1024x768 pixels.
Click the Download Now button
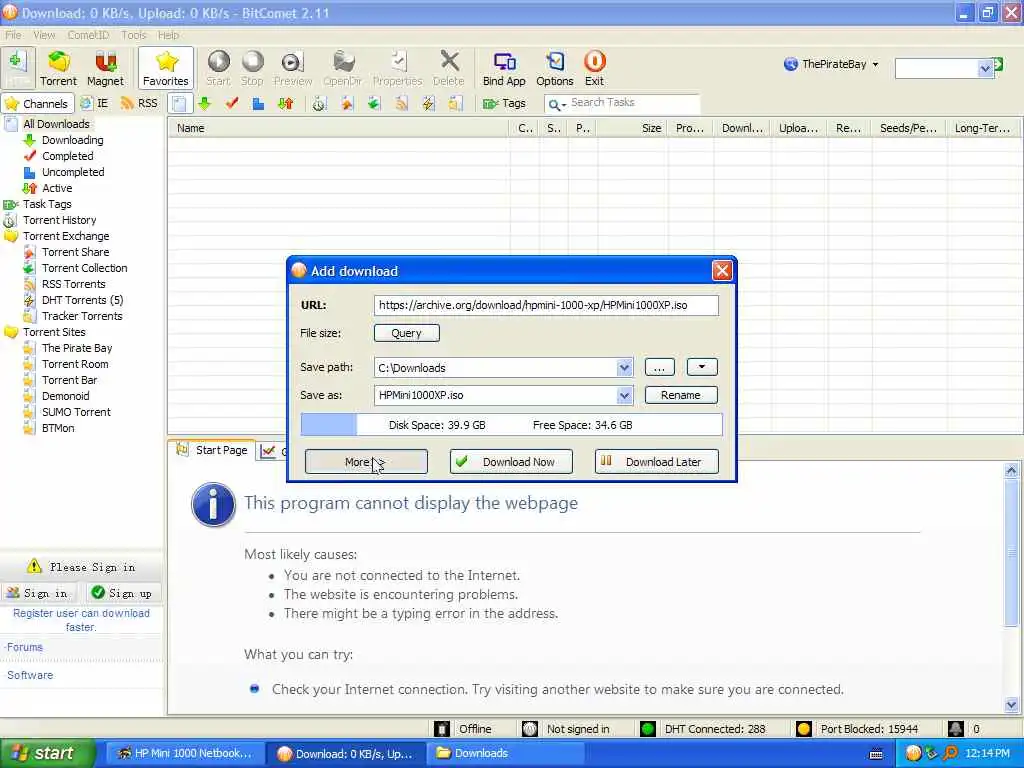[511, 462]
